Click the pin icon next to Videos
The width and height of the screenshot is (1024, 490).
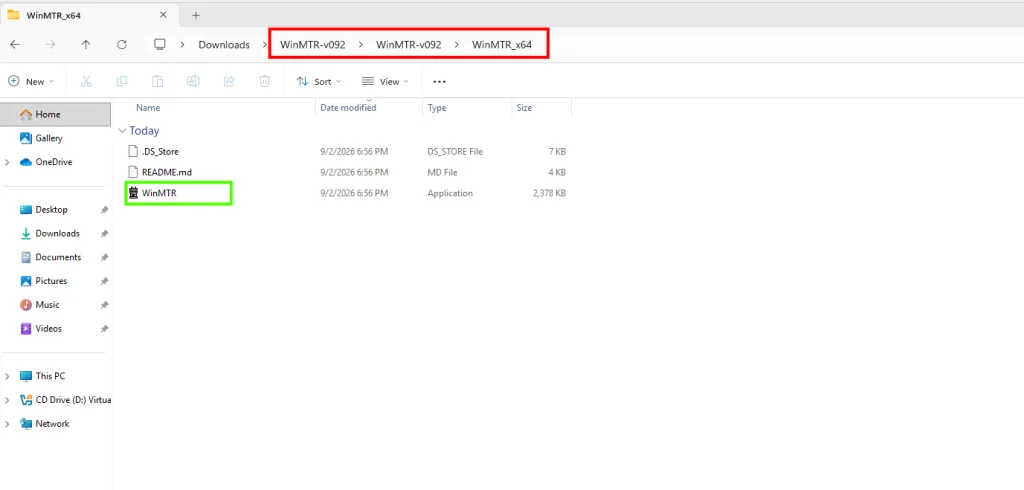104,329
